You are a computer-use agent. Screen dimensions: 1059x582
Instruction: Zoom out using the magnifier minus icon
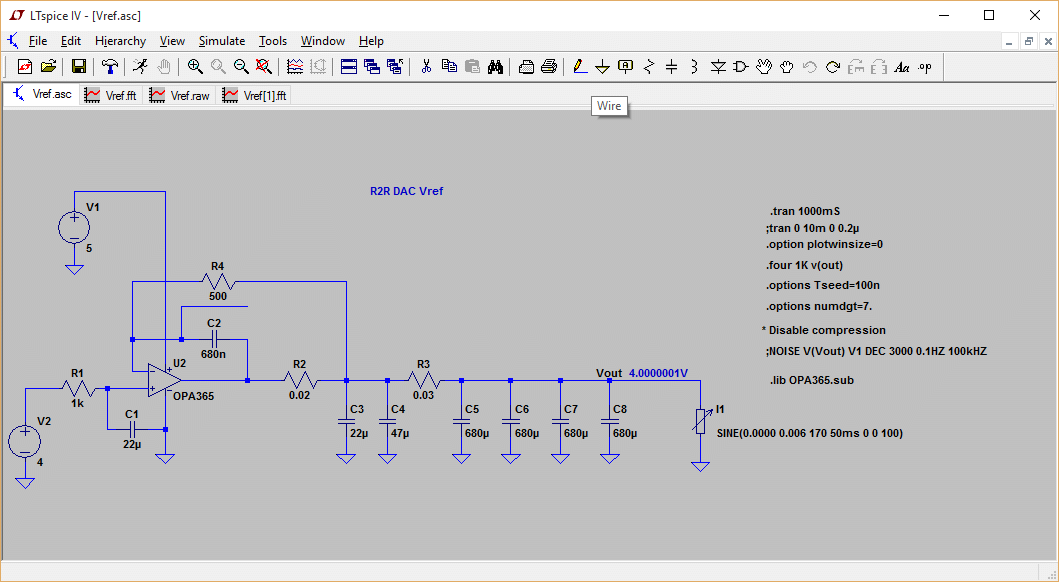point(241,67)
